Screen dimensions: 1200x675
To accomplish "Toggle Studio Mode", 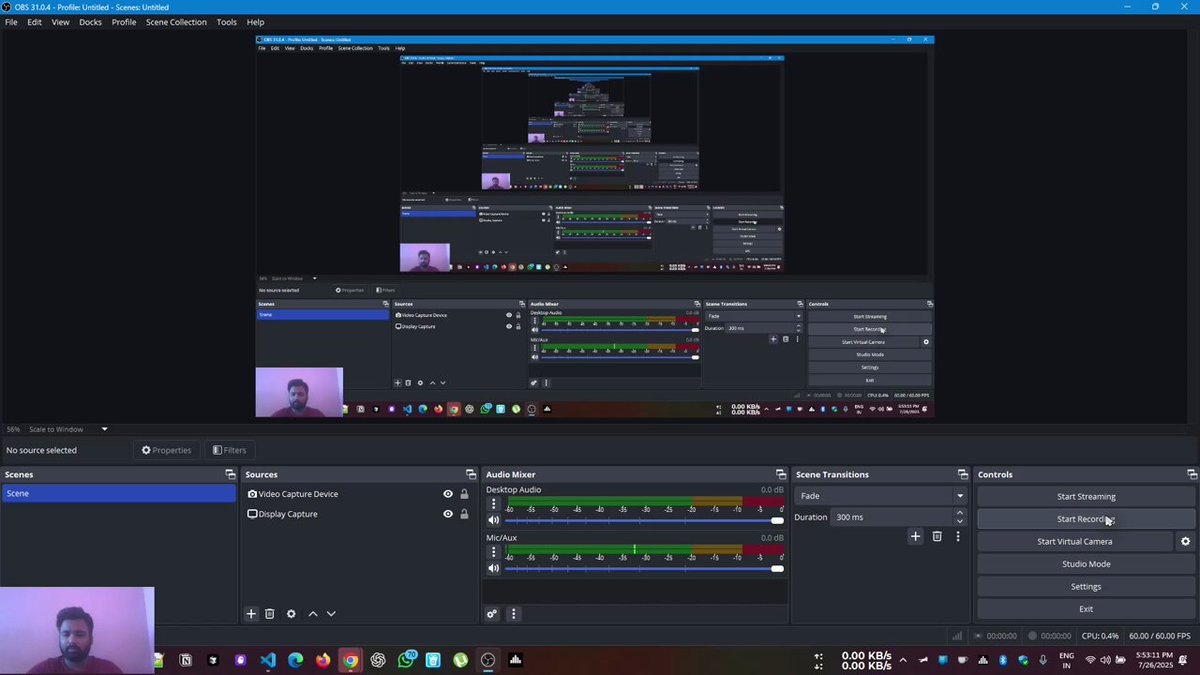I will [1086, 564].
